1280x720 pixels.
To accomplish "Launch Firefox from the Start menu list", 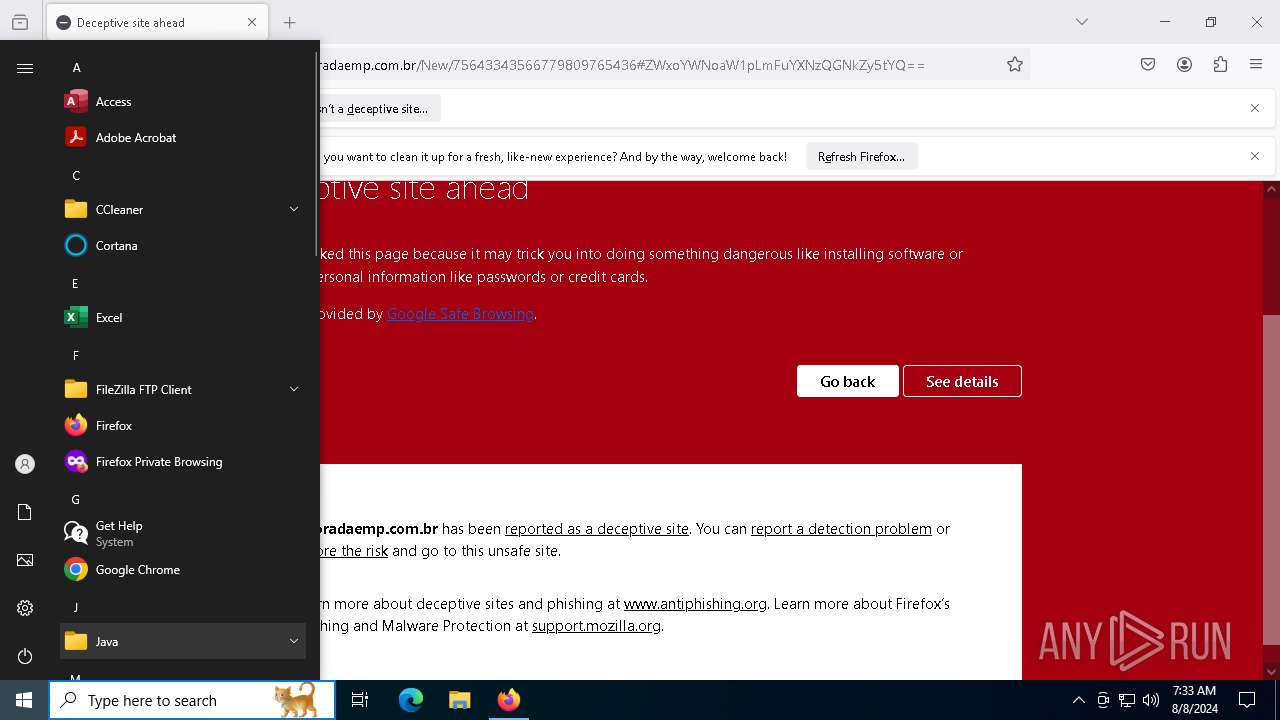I will tap(183, 425).
